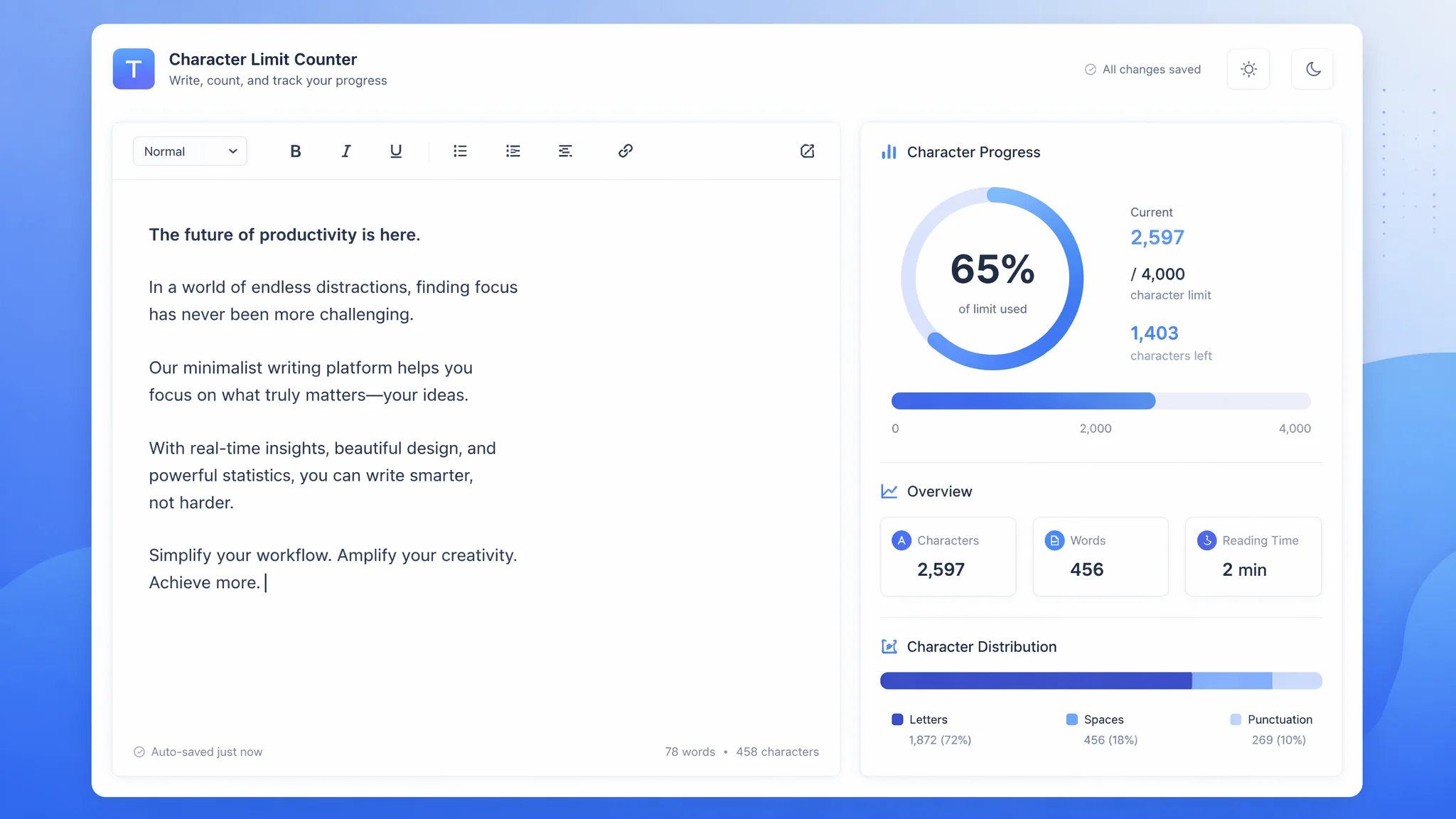Click the Spaces legend color swatch

tap(1072, 719)
